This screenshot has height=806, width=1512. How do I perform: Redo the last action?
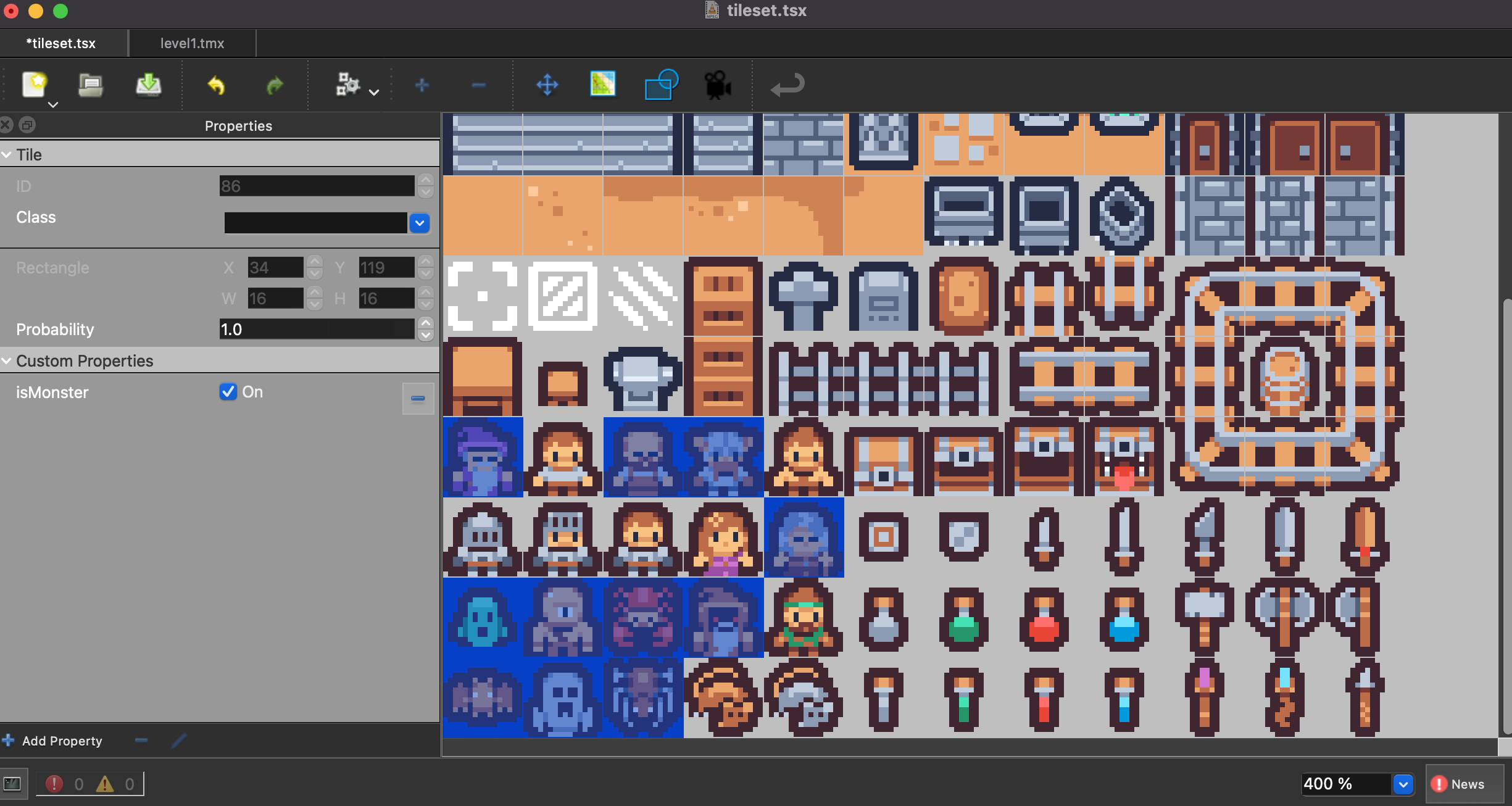(x=274, y=85)
